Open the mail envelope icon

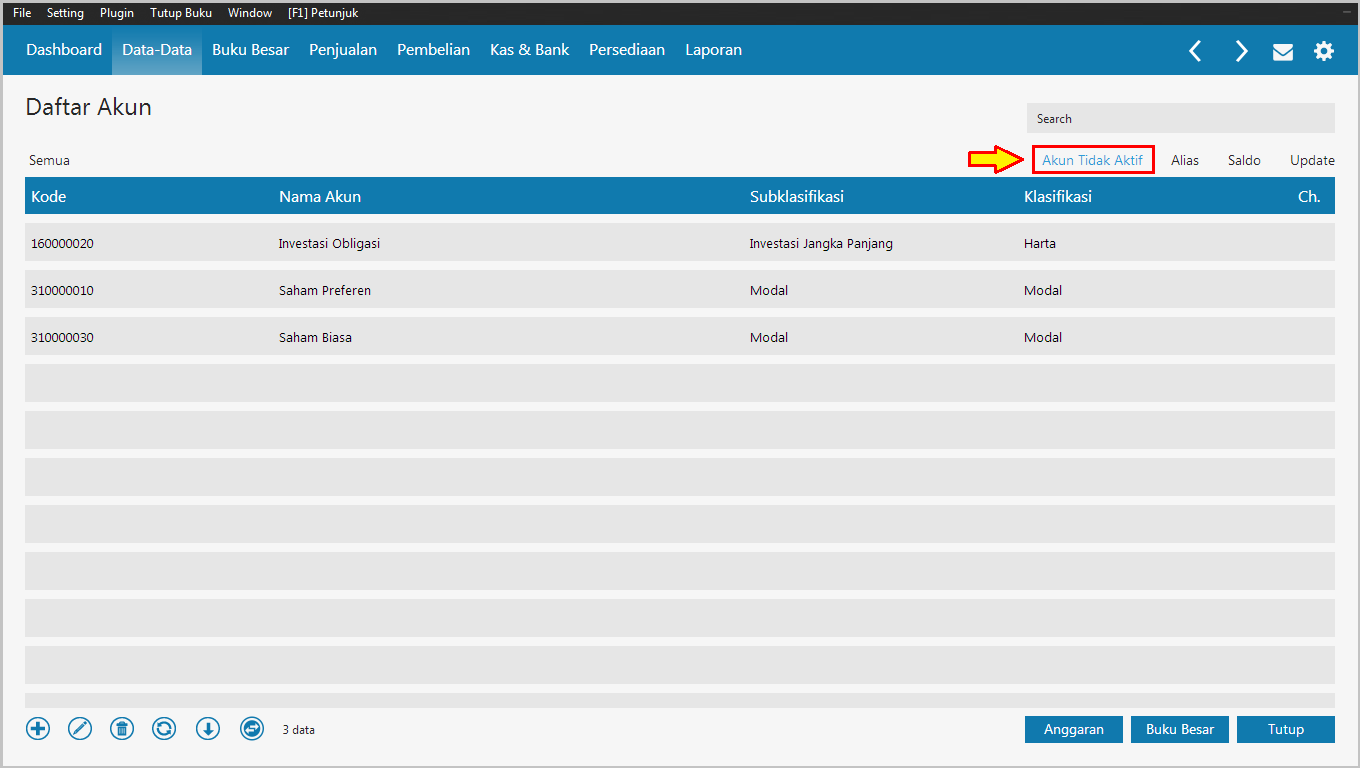click(x=1283, y=52)
